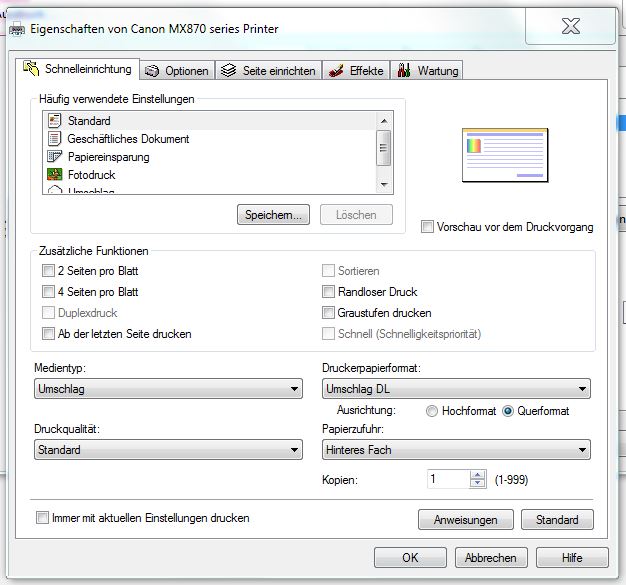Click Standard button to reset defaults

[557, 520]
